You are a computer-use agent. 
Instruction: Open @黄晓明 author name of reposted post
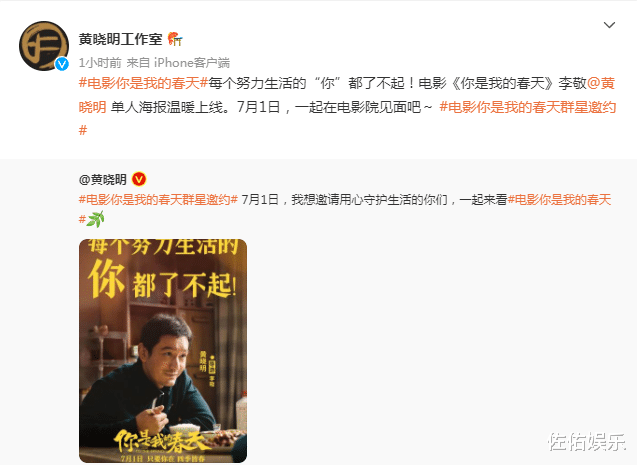(x=103, y=179)
